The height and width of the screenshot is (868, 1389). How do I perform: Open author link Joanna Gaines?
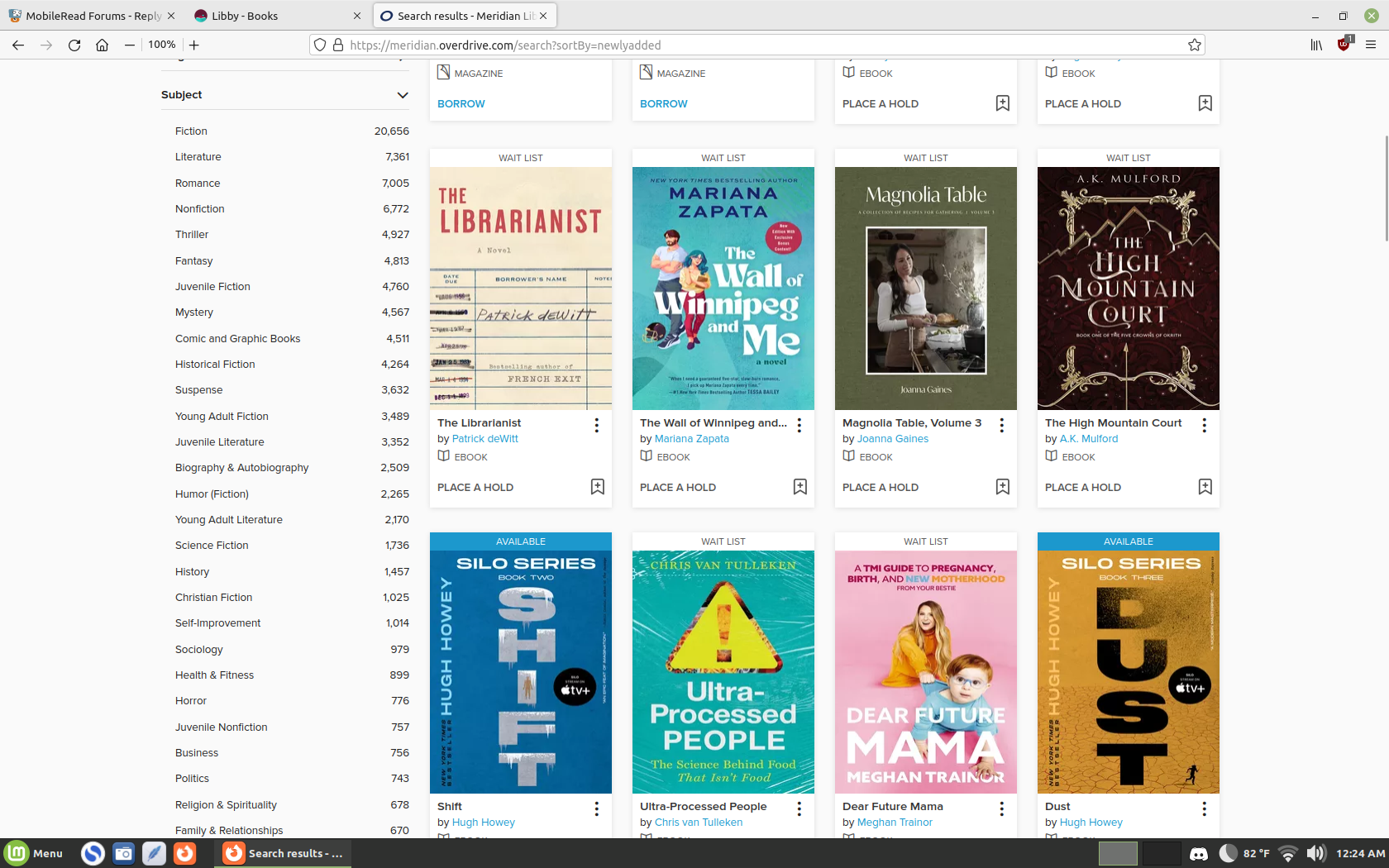[893, 439]
